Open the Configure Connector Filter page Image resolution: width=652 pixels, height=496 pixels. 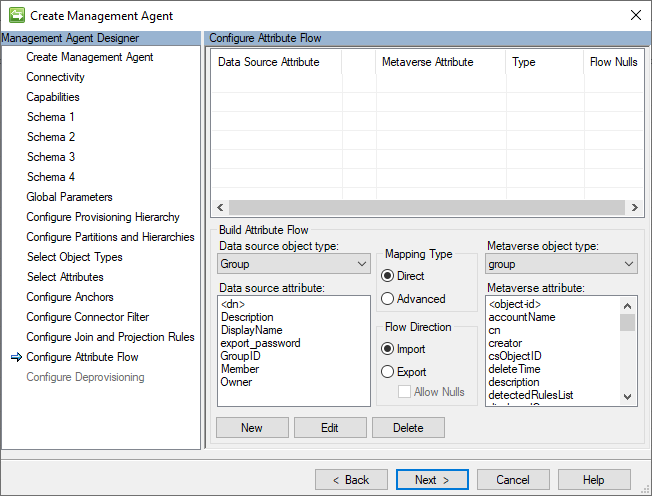[x=88, y=317]
